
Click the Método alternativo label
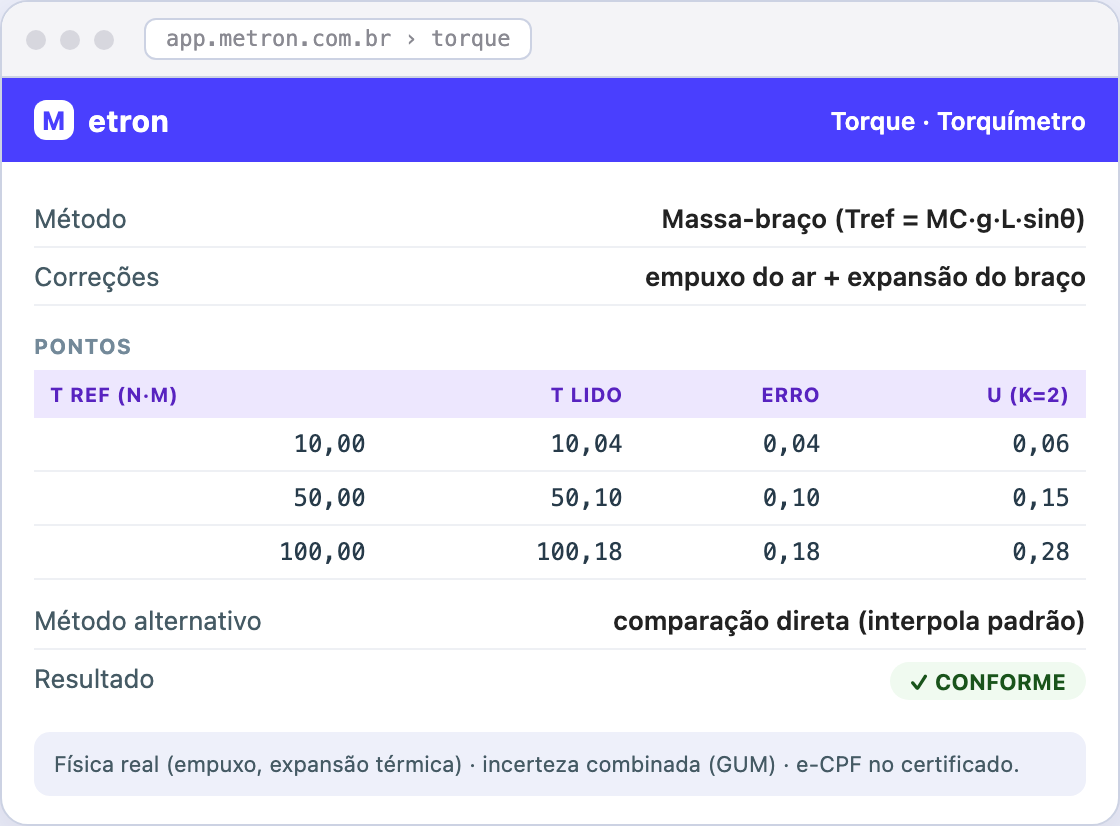(148, 621)
